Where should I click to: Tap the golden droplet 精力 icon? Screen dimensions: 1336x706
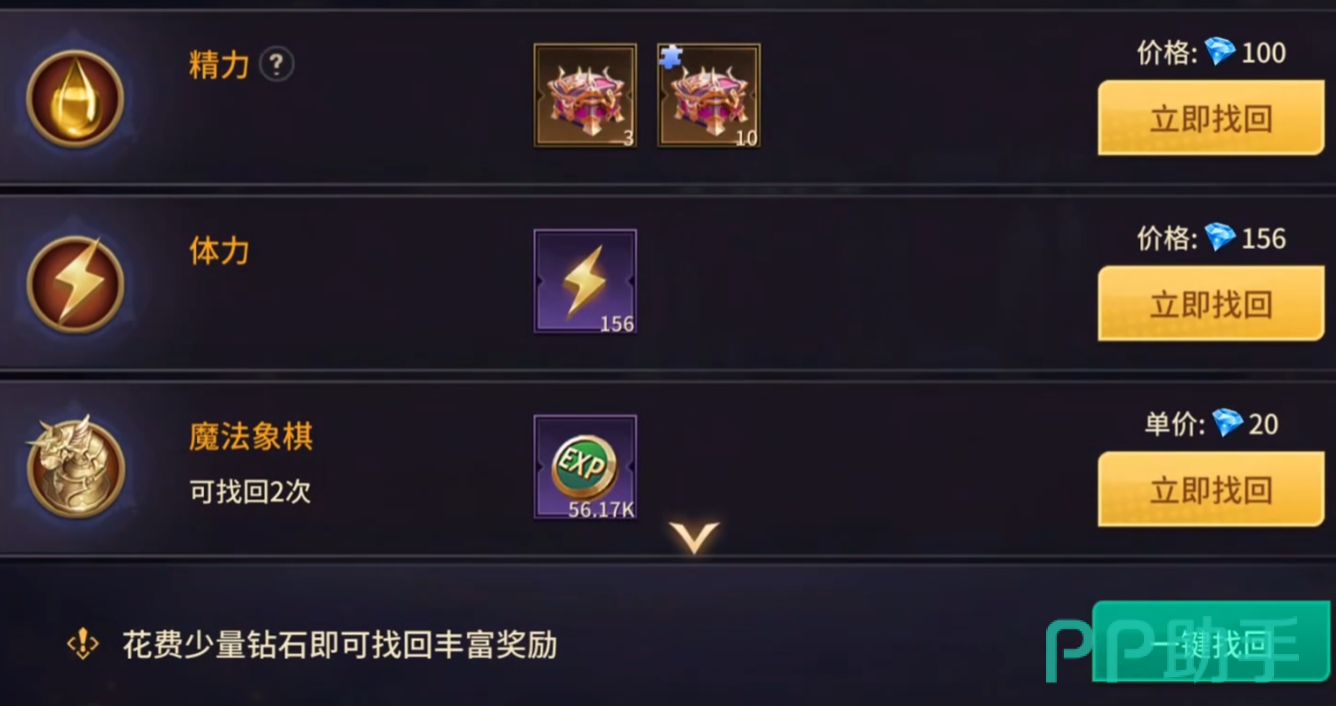75,99
